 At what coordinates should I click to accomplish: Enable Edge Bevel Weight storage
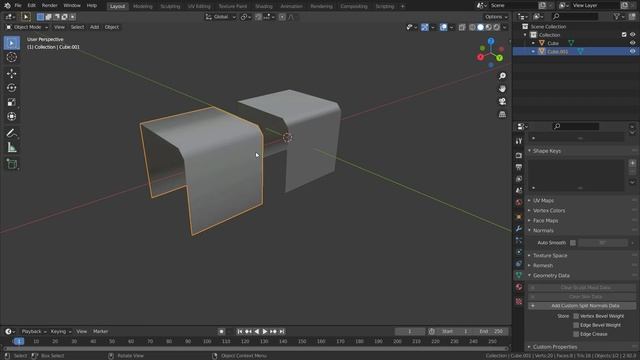(x=576, y=325)
